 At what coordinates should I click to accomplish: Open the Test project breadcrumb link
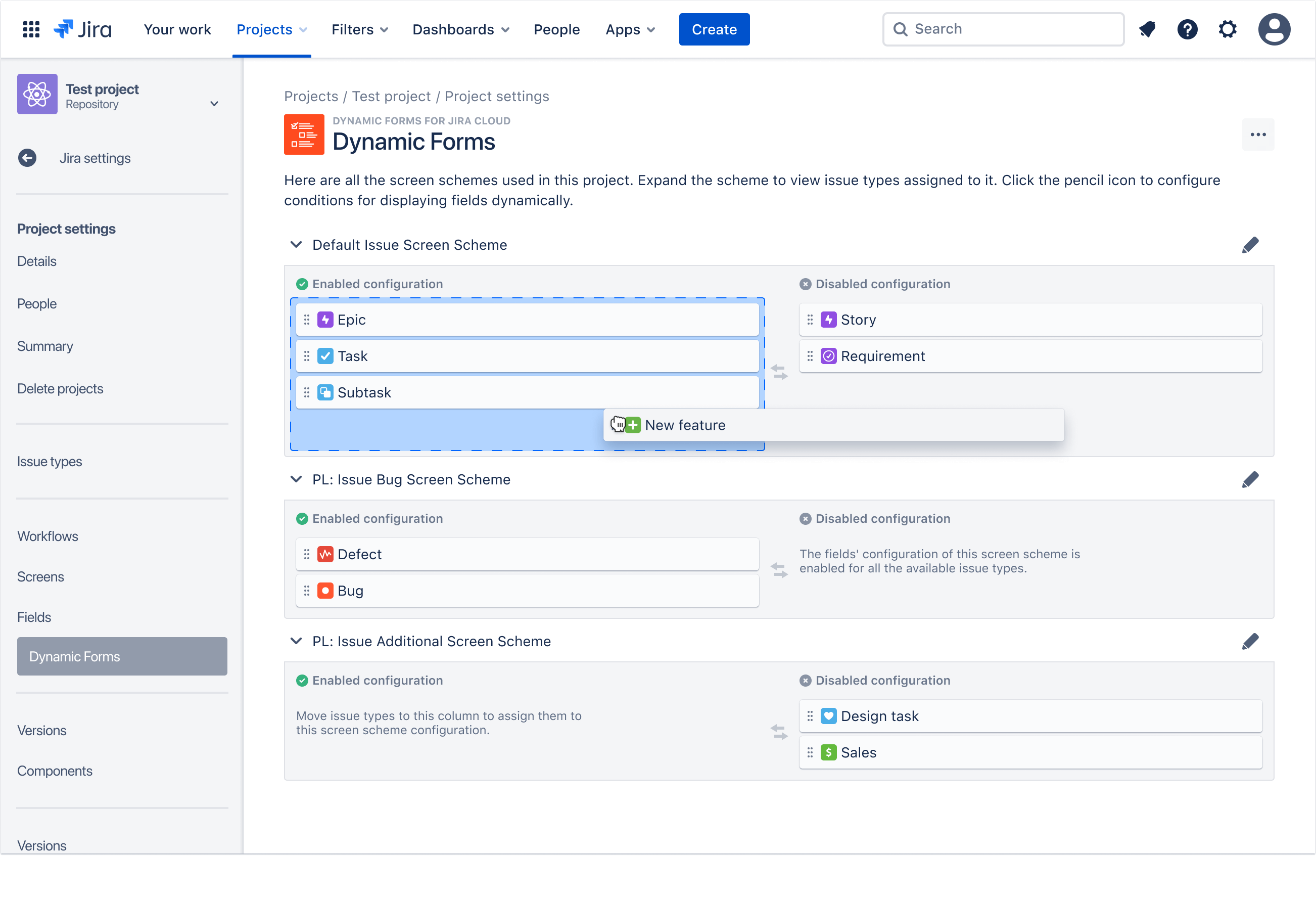pos(391,96)
